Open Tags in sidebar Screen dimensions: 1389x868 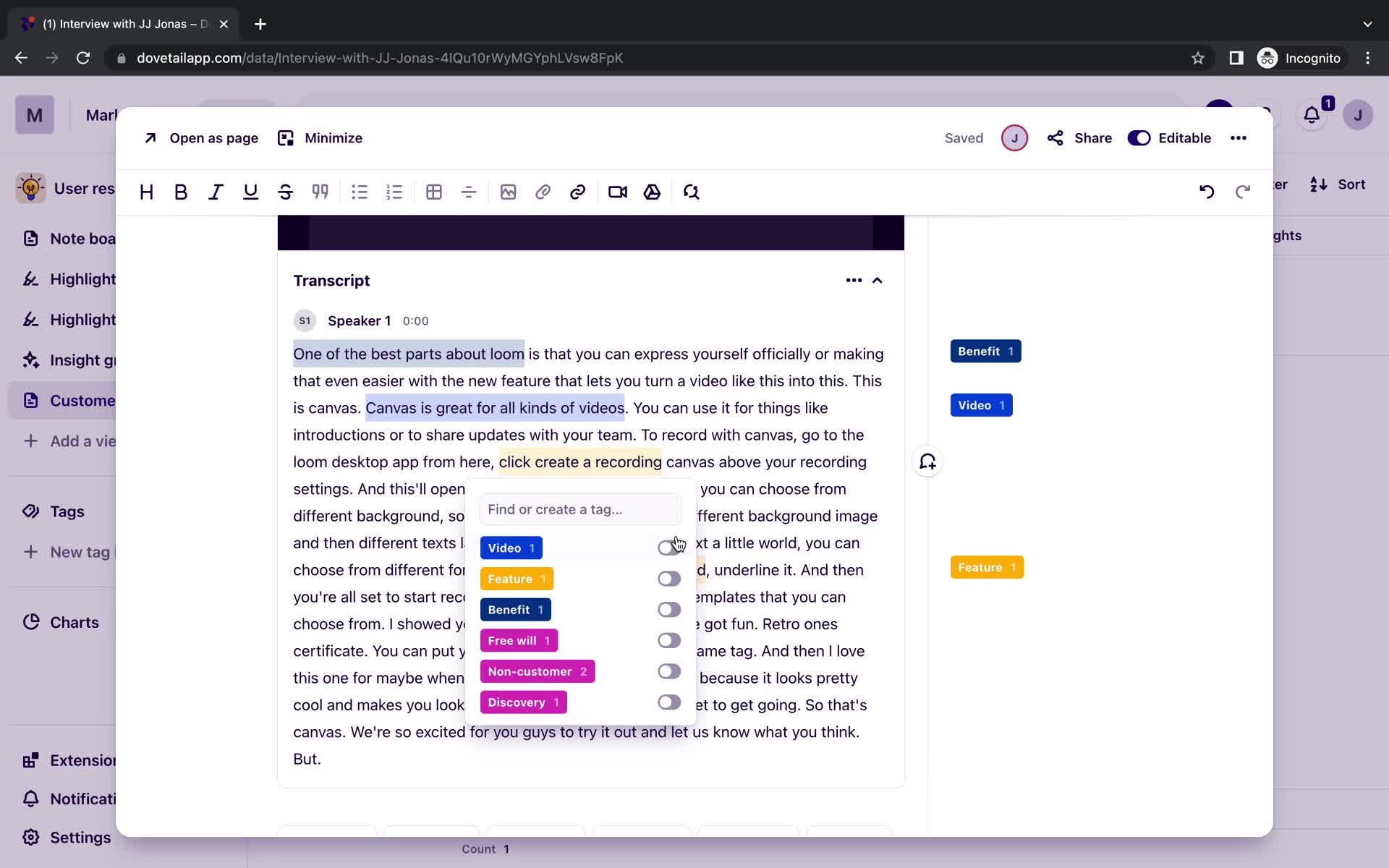tap(67, 511)
